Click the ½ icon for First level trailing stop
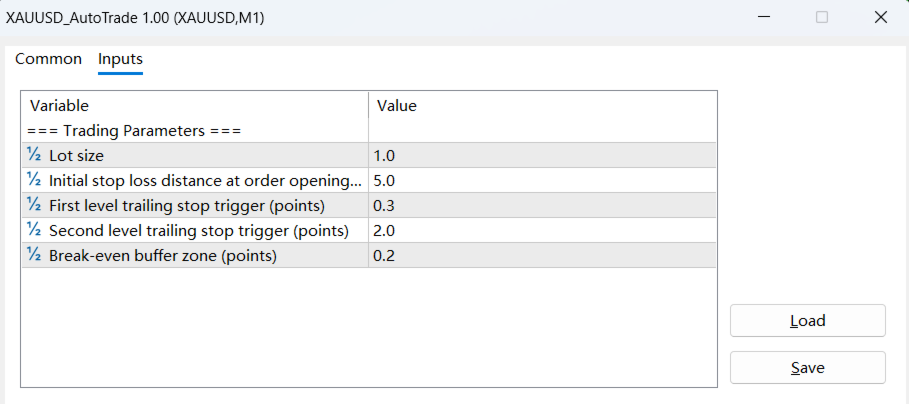Viewport: 909px width, 404px height. tap(34, 205)
